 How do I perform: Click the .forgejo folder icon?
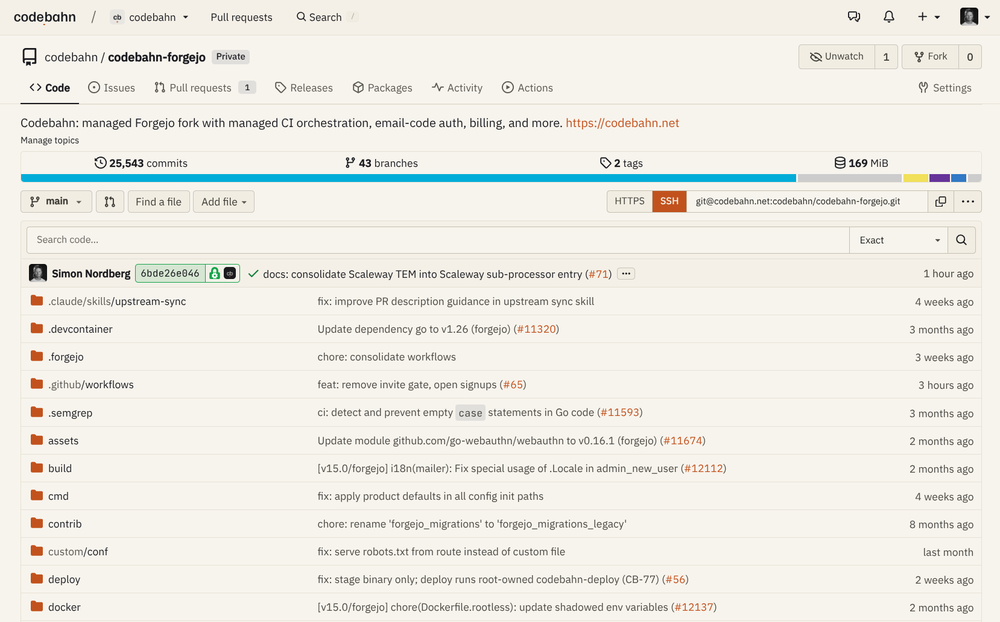(37, 356)
